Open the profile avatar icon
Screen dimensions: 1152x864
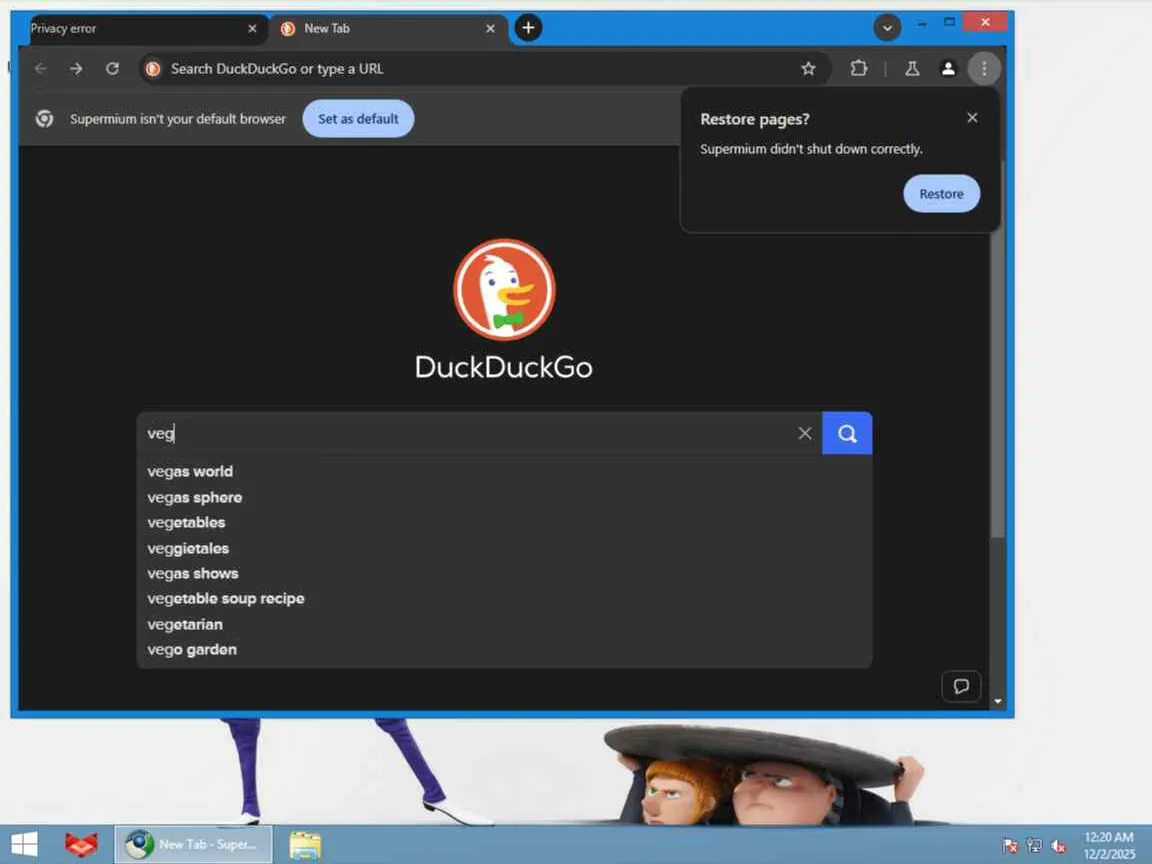point(948,68)
